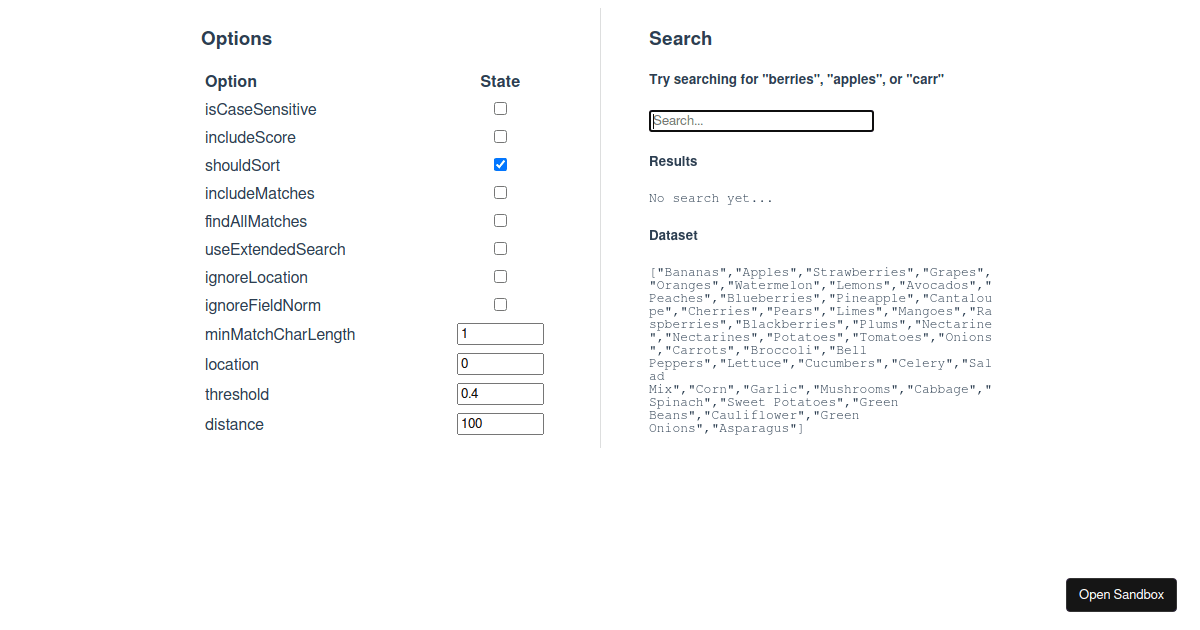Screen dimensions: 1200x630
Task: Click the State column header
Action: click(x=500, y=82)
